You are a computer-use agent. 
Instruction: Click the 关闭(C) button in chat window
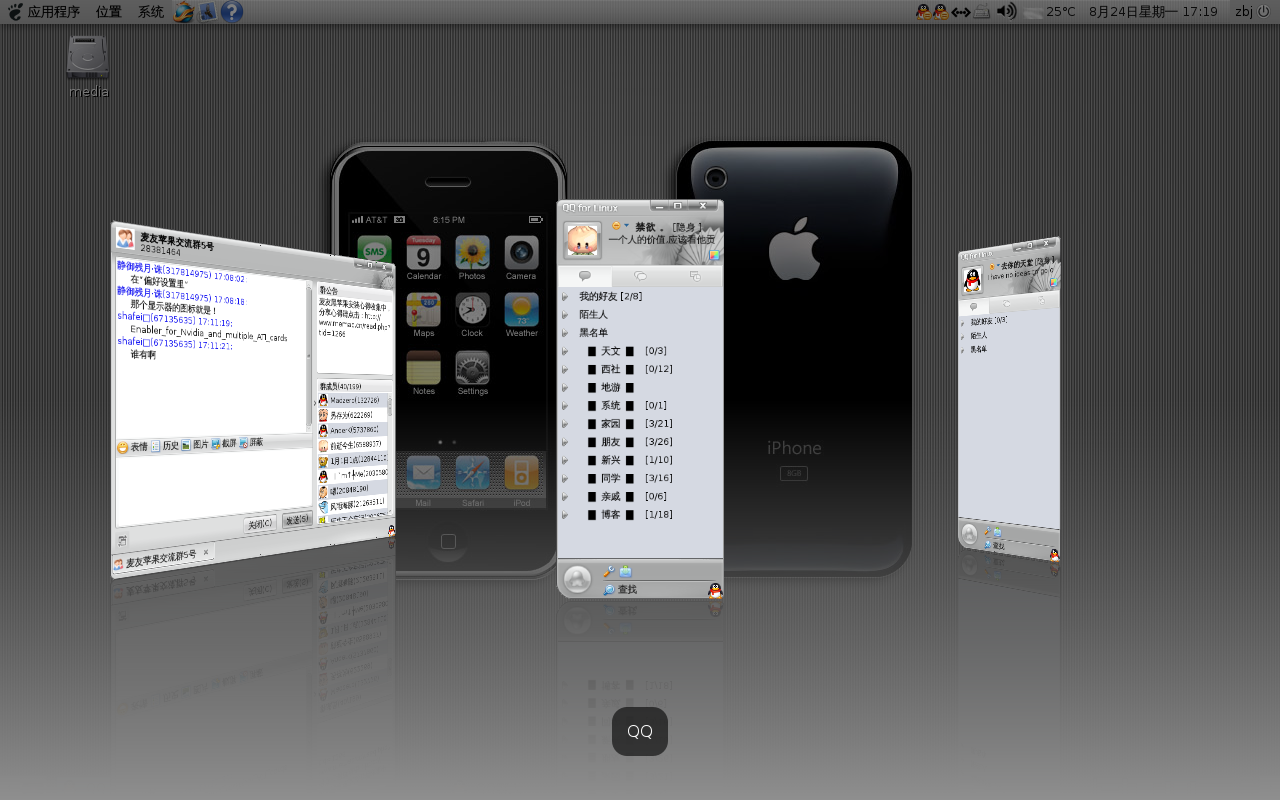click(261, 524)
